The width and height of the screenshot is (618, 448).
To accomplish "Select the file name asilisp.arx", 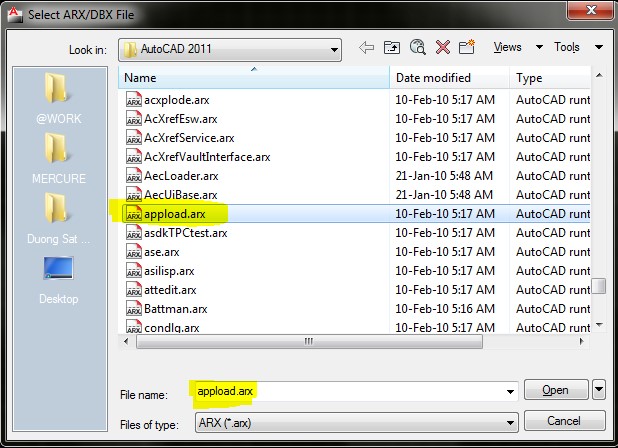I will click(x=169, y=271).
